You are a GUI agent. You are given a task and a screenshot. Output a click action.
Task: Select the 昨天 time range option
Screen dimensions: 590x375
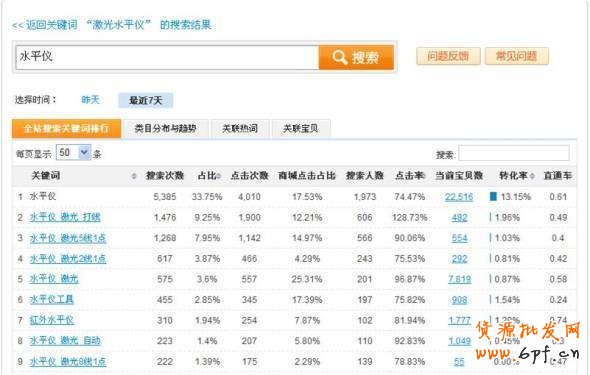[90, 100]
